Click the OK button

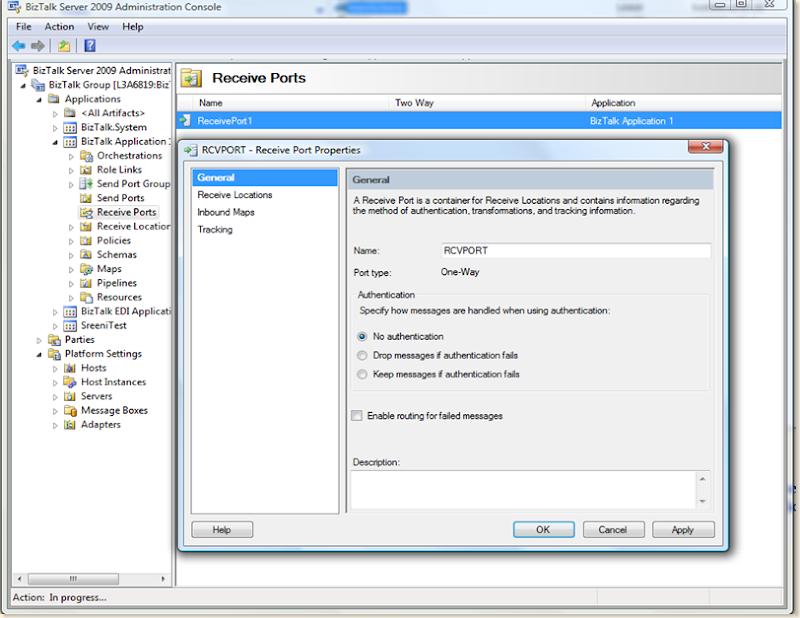click(543, 530)
